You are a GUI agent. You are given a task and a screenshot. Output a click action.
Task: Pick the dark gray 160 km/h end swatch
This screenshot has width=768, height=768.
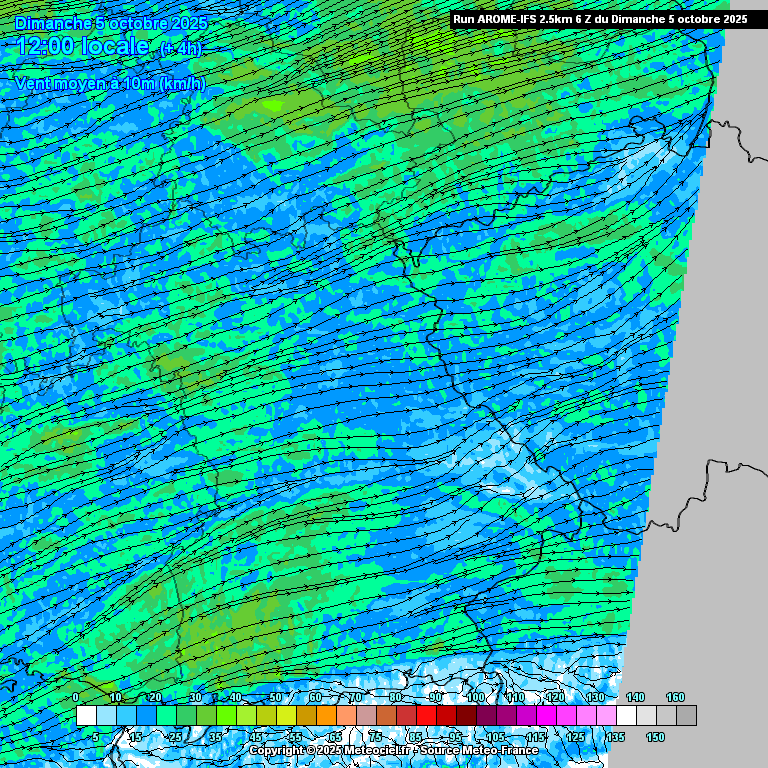[686, 716]
